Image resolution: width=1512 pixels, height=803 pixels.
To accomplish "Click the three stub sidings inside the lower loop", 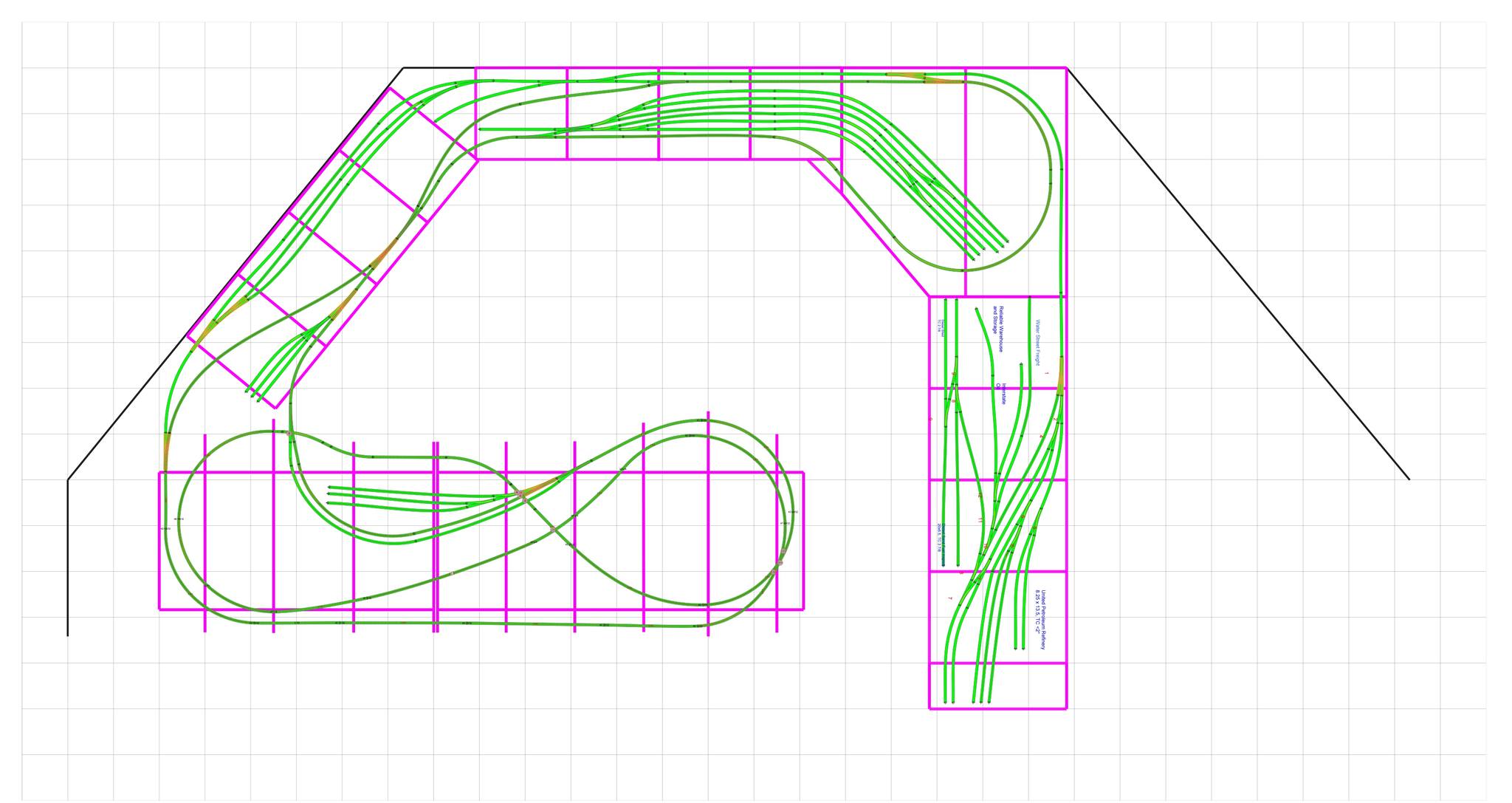I will (x=413, y=497).
